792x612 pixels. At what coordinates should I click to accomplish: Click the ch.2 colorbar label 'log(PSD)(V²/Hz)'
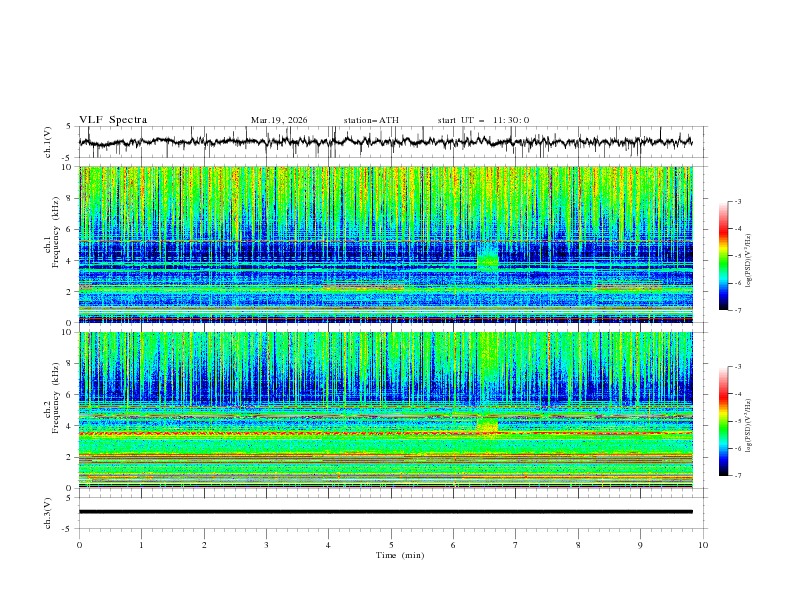748,426
